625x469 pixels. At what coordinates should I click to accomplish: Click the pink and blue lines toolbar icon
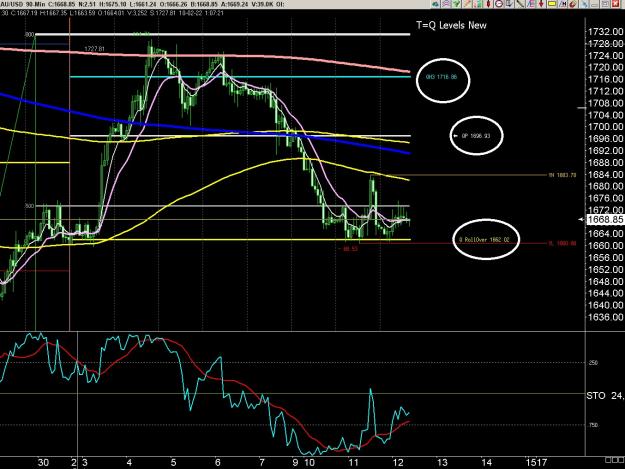(x=531, y=4)
